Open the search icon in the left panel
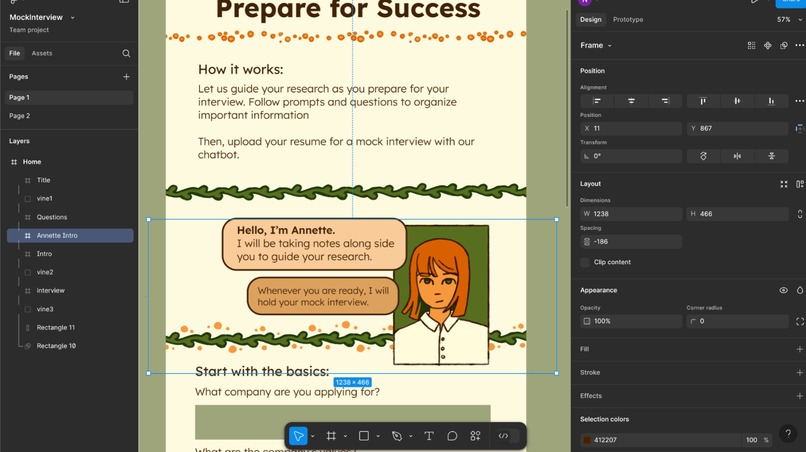 click(126, 53)
